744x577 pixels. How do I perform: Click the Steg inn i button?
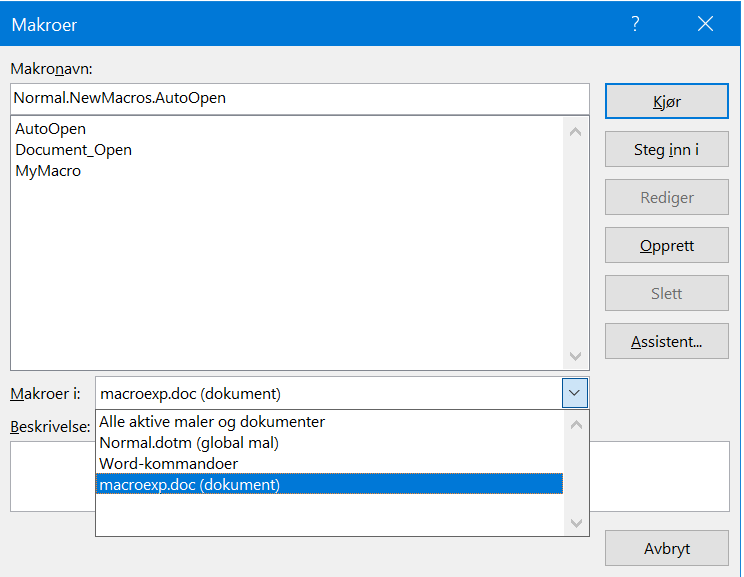pyautogui.click(x=666, y=150)
